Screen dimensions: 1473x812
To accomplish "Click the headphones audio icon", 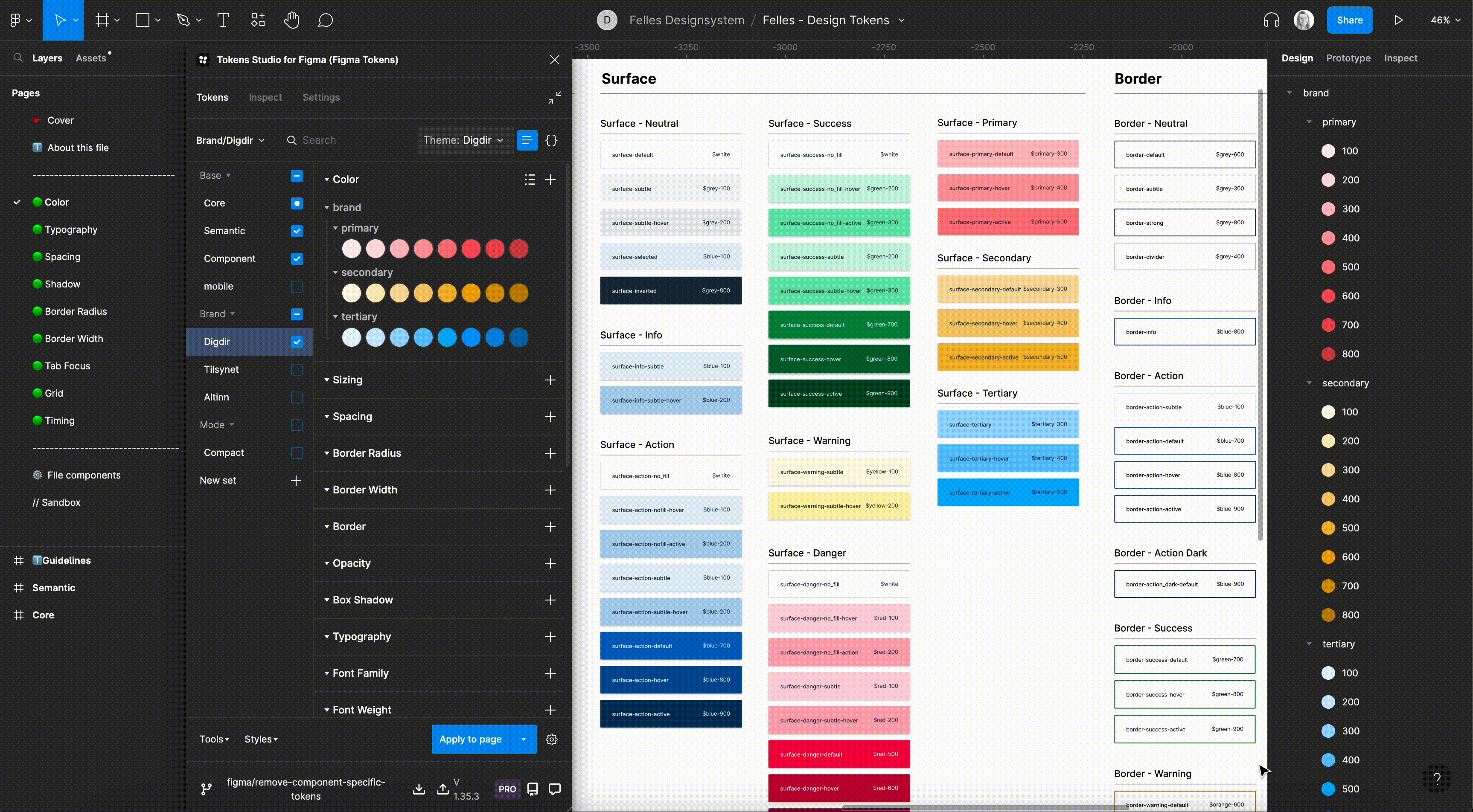I will click(1271, 20).
